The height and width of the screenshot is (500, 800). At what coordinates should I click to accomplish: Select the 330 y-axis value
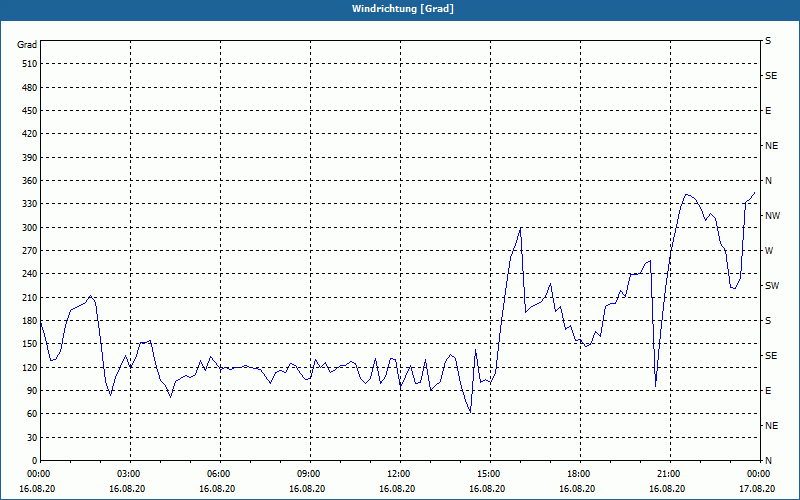(x=30, y=204)
